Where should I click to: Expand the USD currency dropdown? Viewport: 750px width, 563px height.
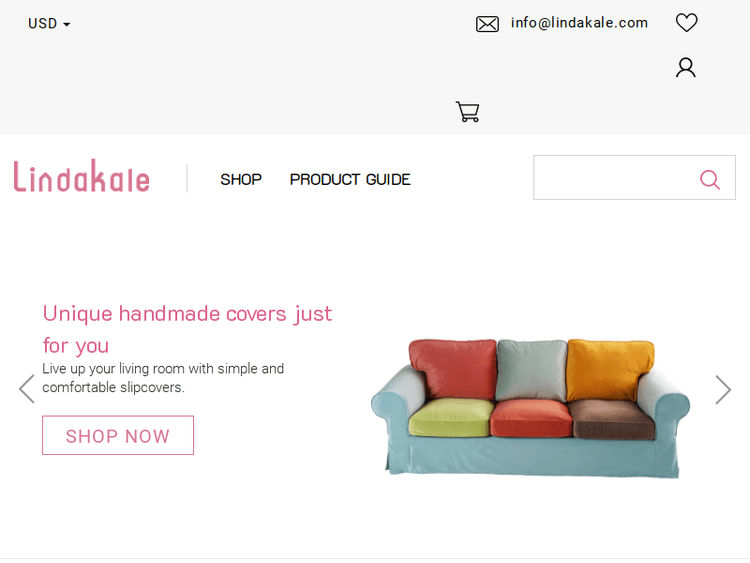(49, 23)
